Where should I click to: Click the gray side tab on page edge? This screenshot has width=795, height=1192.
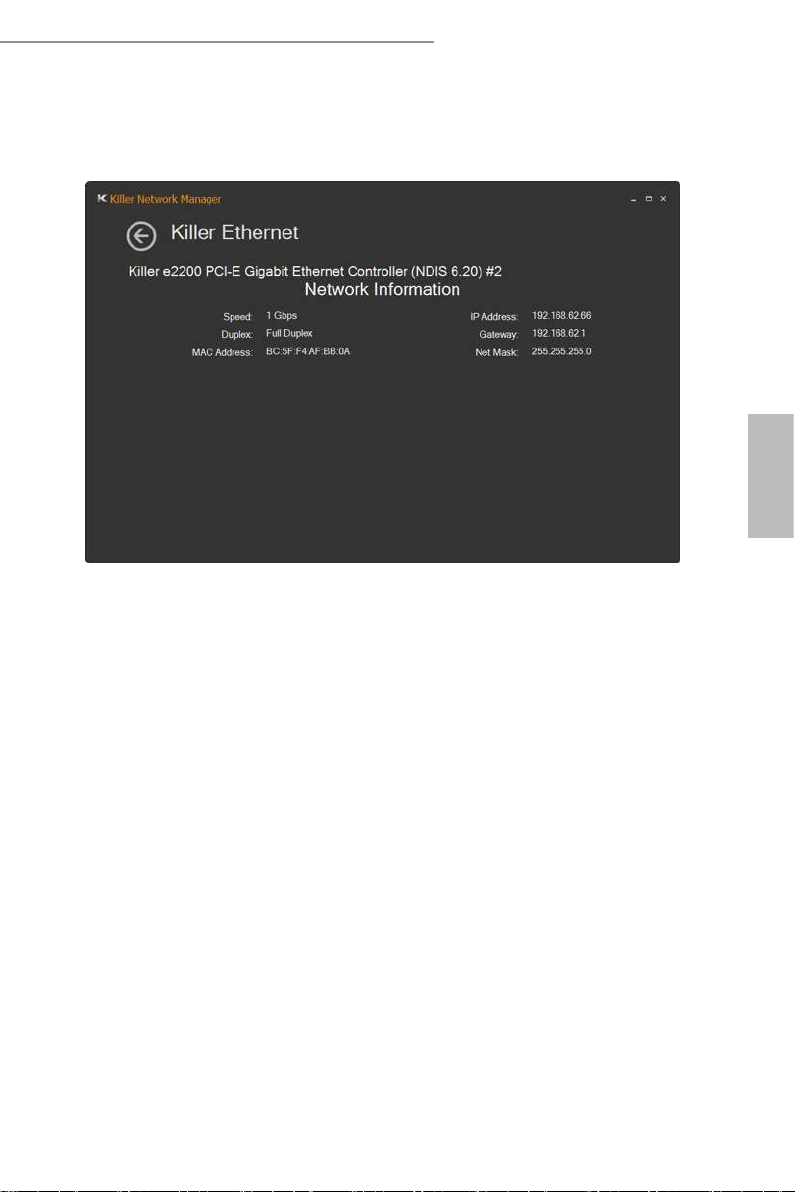pos(771,476)
